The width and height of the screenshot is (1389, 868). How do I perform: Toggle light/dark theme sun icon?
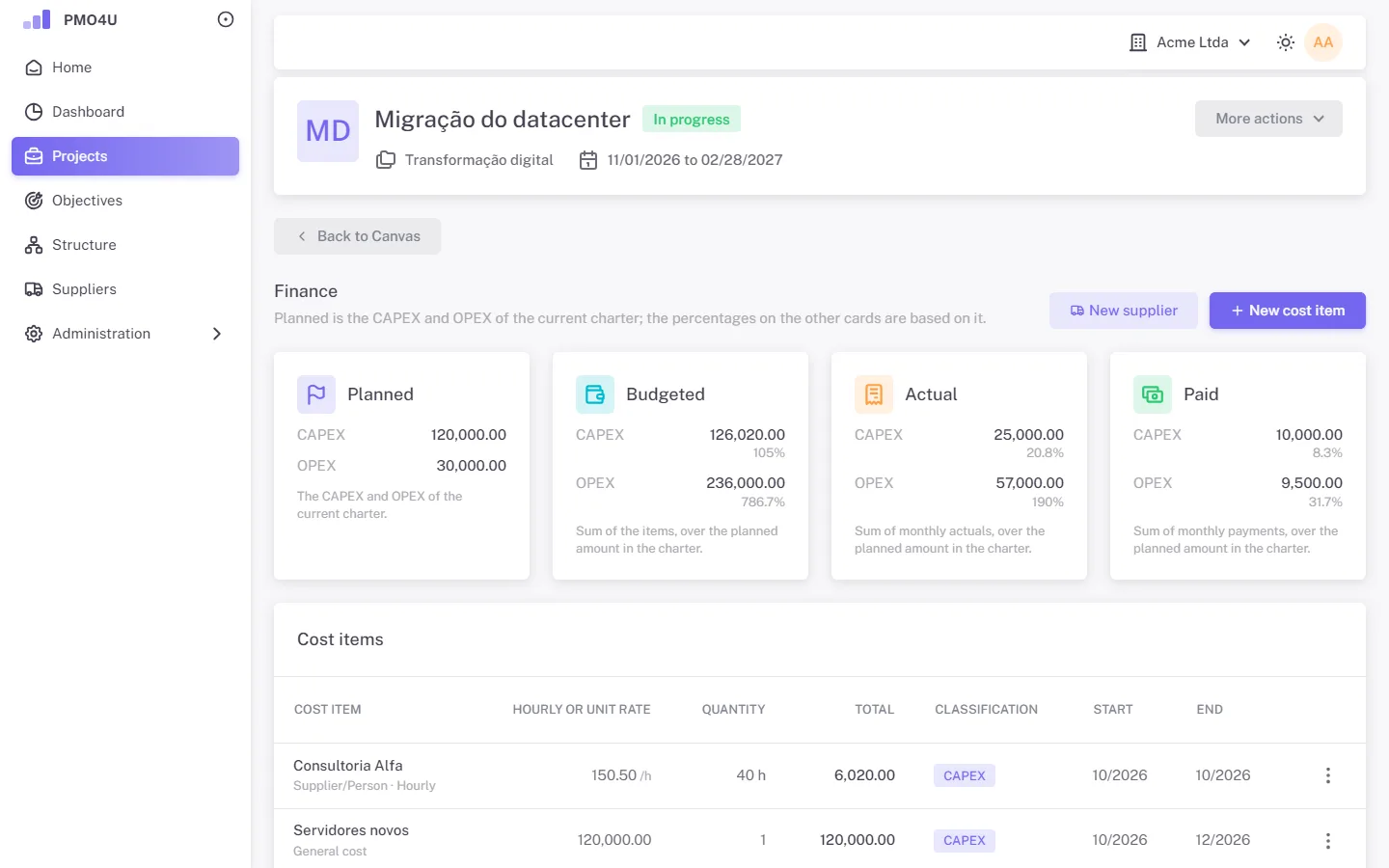point(1286,42)
